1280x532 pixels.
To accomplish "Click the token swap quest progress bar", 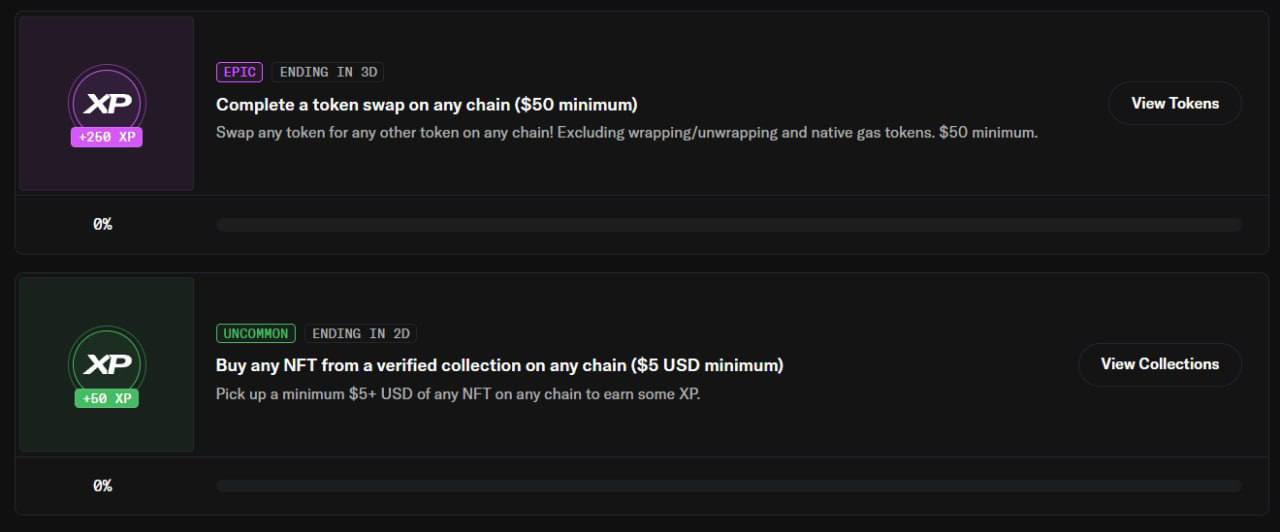I will point(729,225).
